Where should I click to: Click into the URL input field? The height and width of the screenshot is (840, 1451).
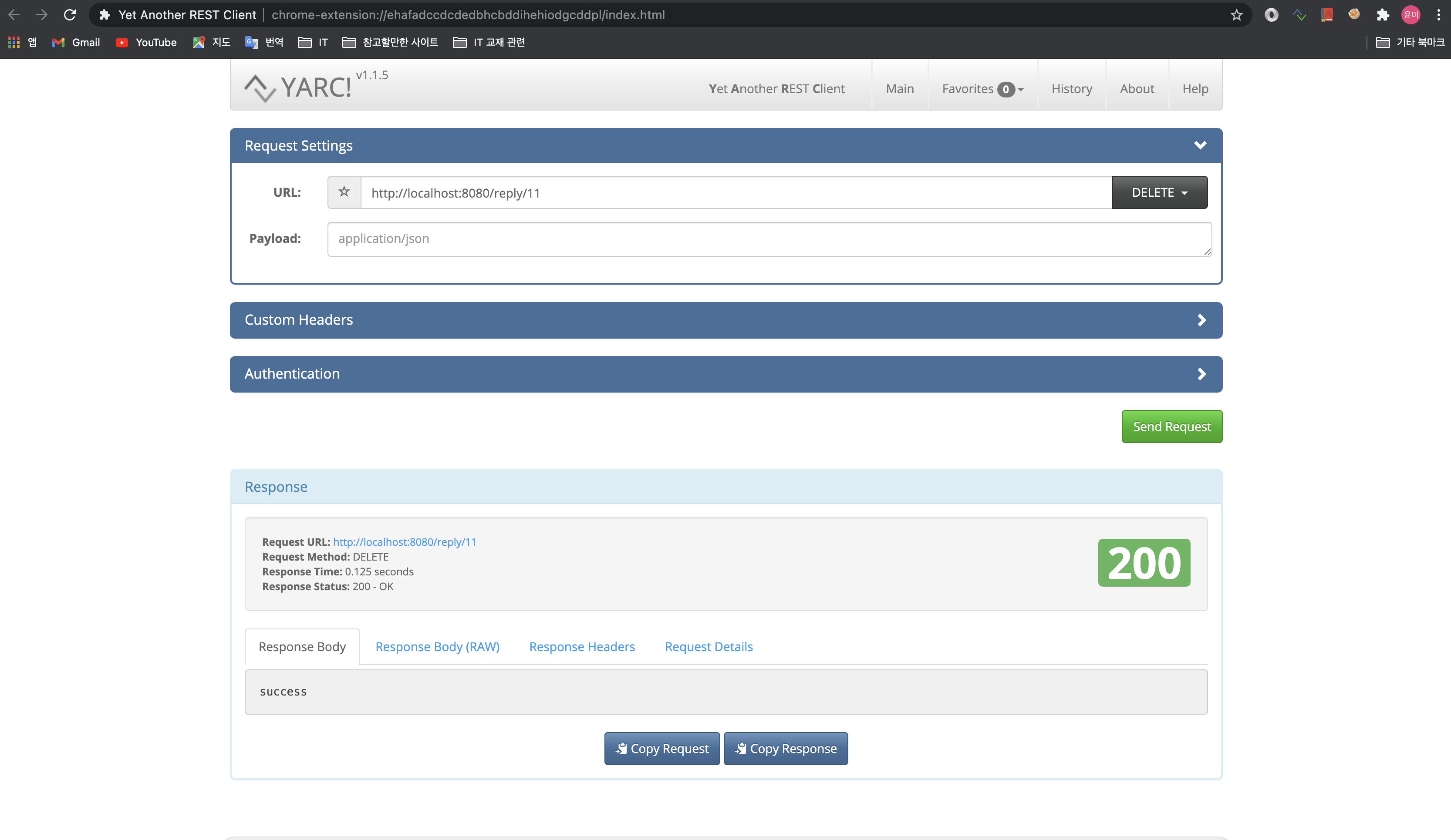(x=736, y=193)
